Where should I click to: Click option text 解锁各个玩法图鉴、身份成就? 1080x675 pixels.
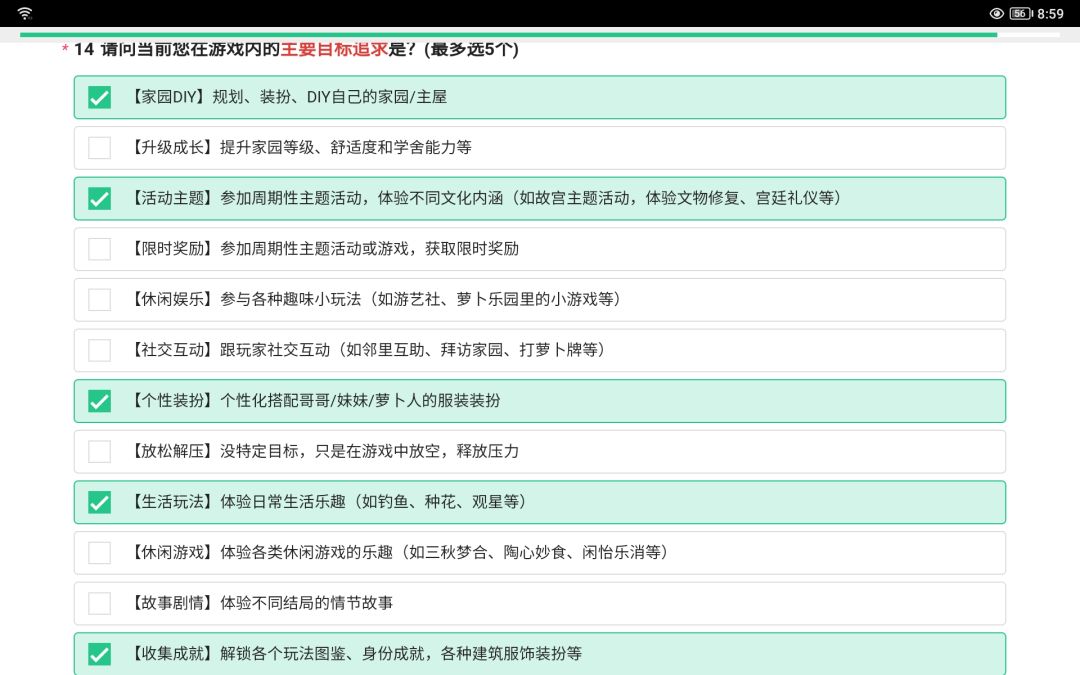click(322, 654)
